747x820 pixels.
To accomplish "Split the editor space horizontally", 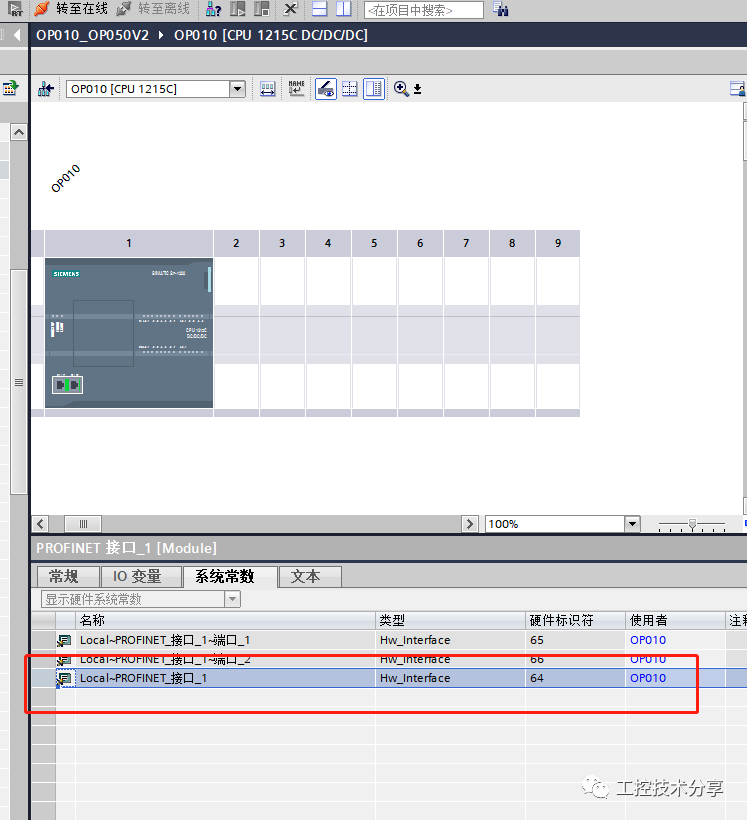I will [320, 9].
